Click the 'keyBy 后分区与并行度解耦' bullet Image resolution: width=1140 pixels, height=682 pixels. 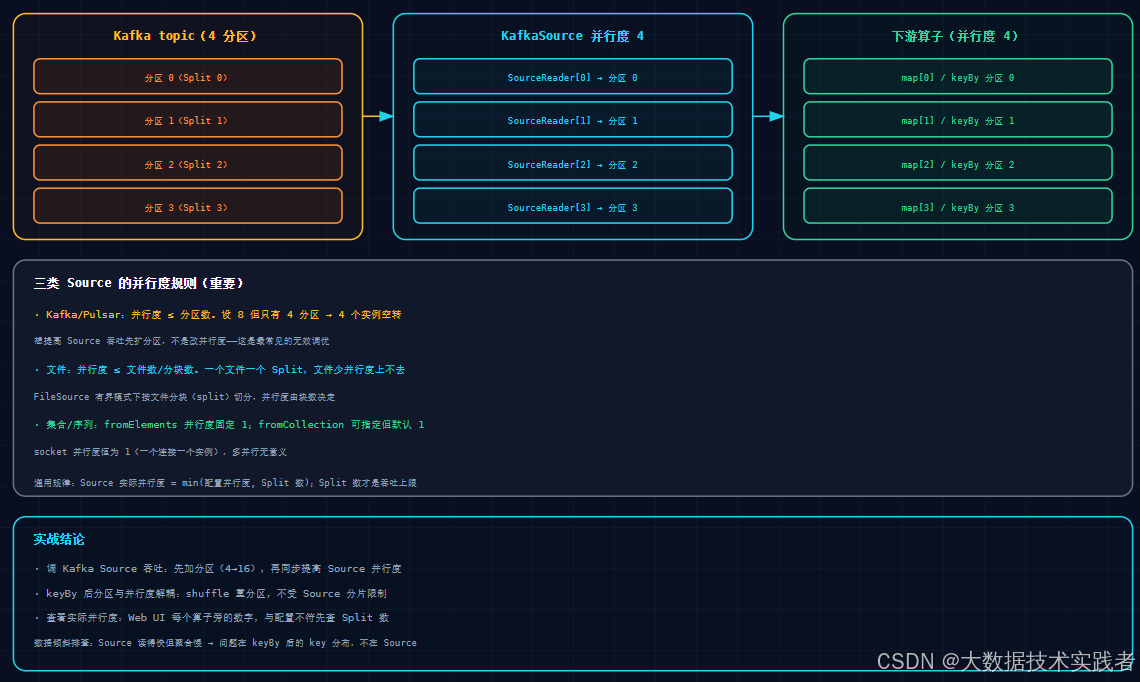(210, 593)
